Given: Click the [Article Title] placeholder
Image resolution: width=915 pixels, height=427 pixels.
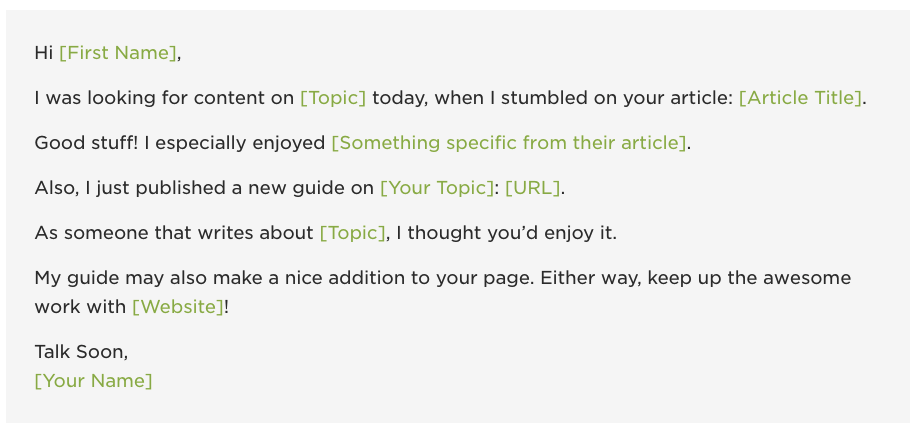Looking at the screenshot, I should 800,98.
